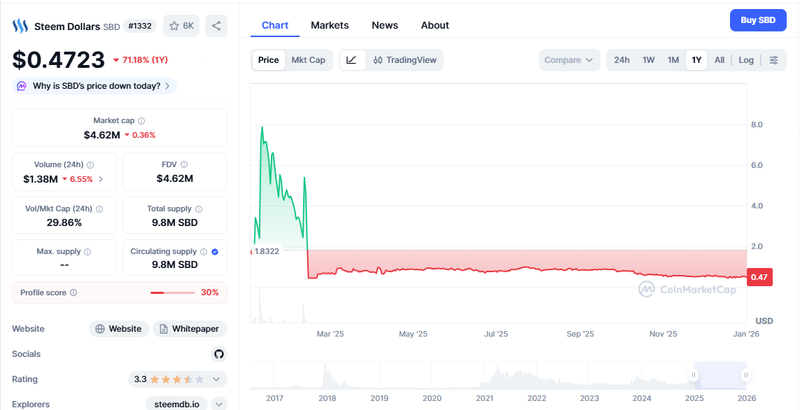Screen dimensions: 800x410
Task: Click the Steem Dollars coin logo
Action: 21,26
